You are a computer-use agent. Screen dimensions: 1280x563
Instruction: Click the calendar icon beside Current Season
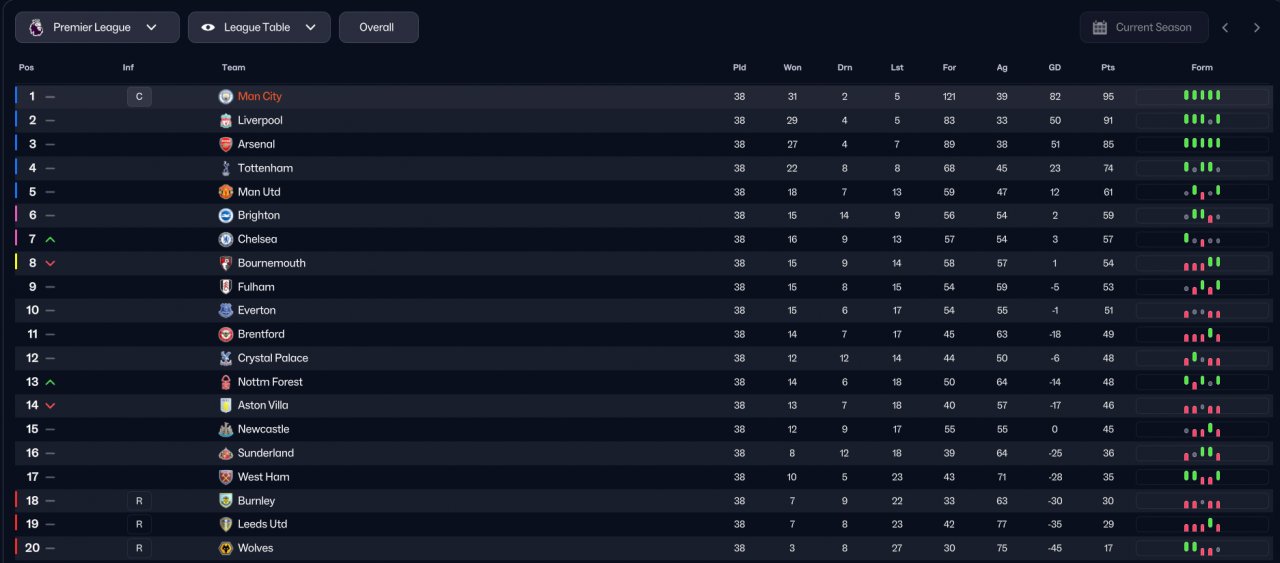click(x=1099, y=28)
